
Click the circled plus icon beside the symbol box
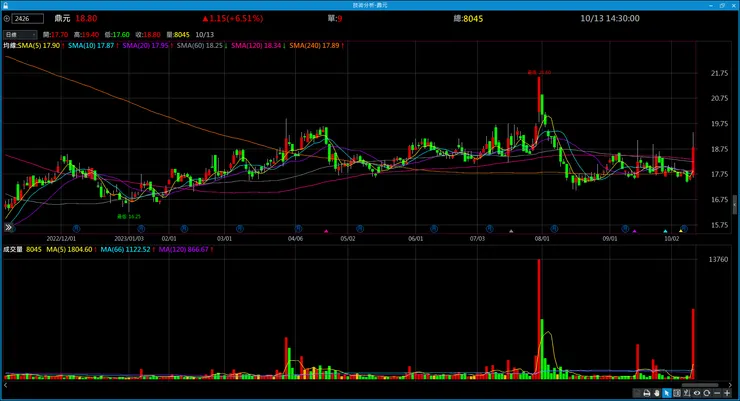coord(7,19)
